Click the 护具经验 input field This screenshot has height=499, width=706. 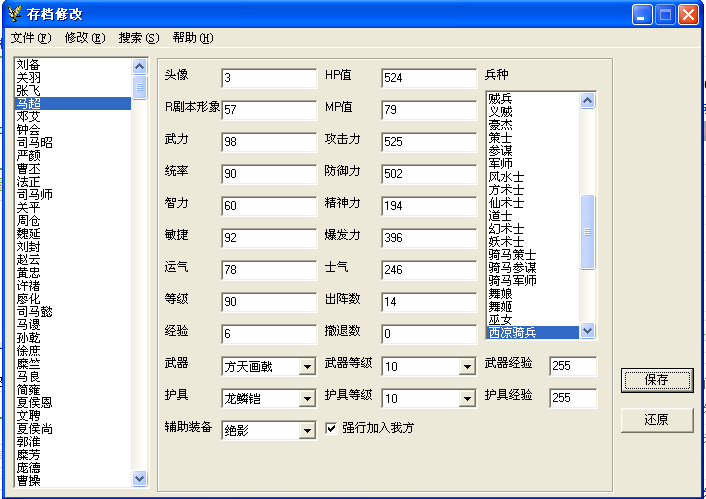pos(573,398)
